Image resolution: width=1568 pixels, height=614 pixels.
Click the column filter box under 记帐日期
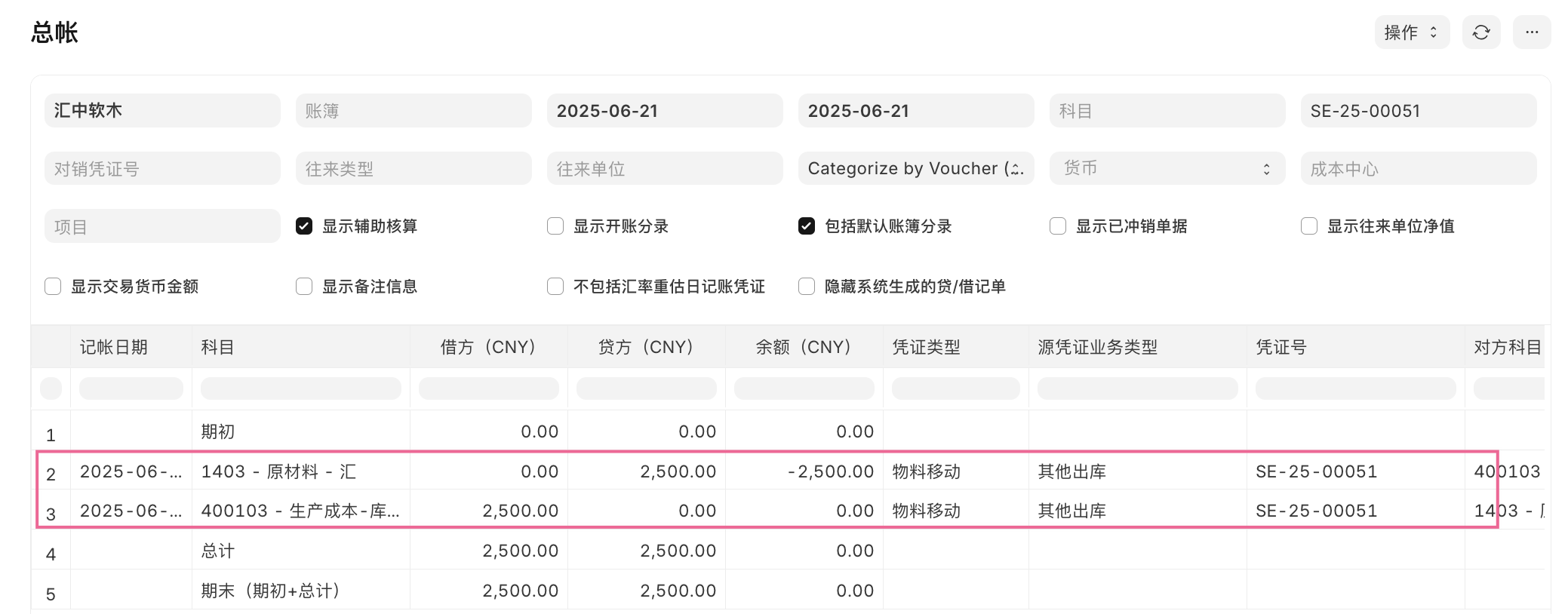pos(131,388)
